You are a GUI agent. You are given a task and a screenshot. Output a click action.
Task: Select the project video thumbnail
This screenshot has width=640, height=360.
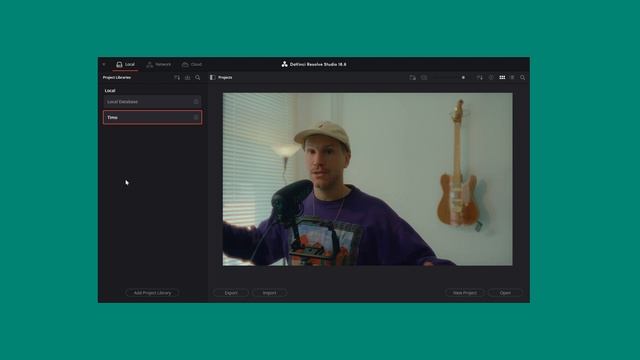[367, 179]
